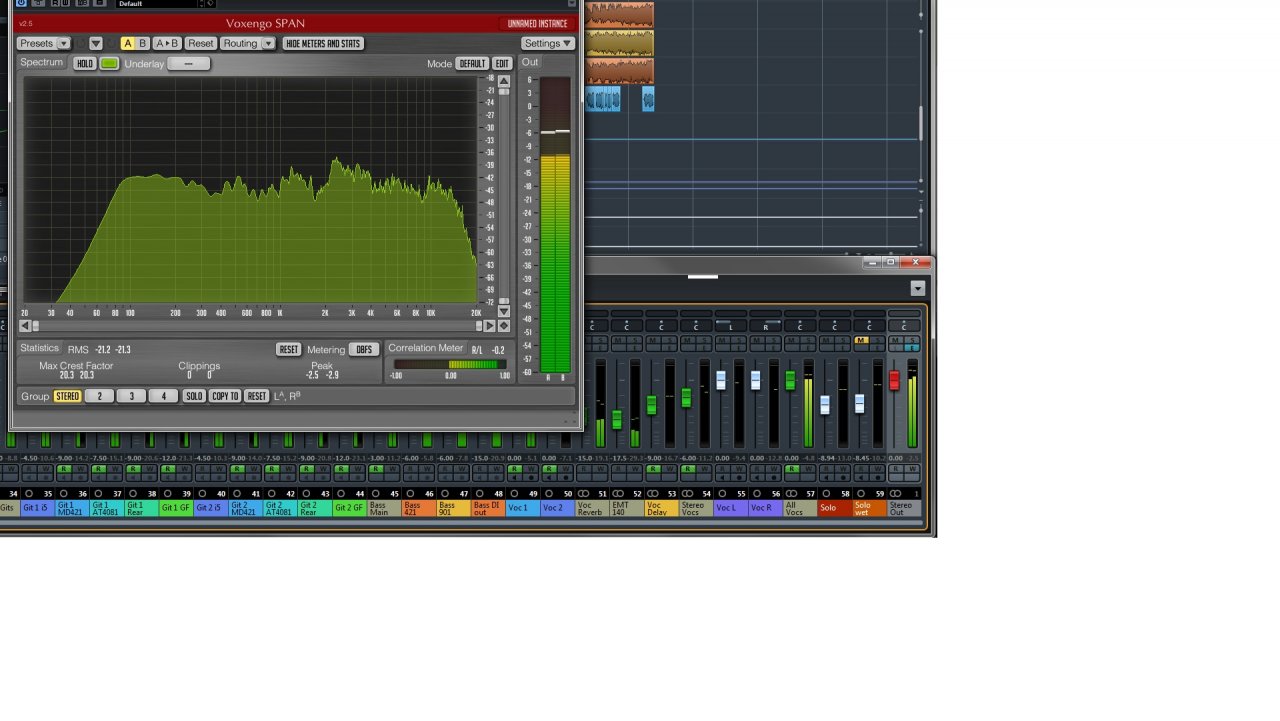Click the Mode DEFAULT selector
The image size is (1280, 721).
coord(472,64)
